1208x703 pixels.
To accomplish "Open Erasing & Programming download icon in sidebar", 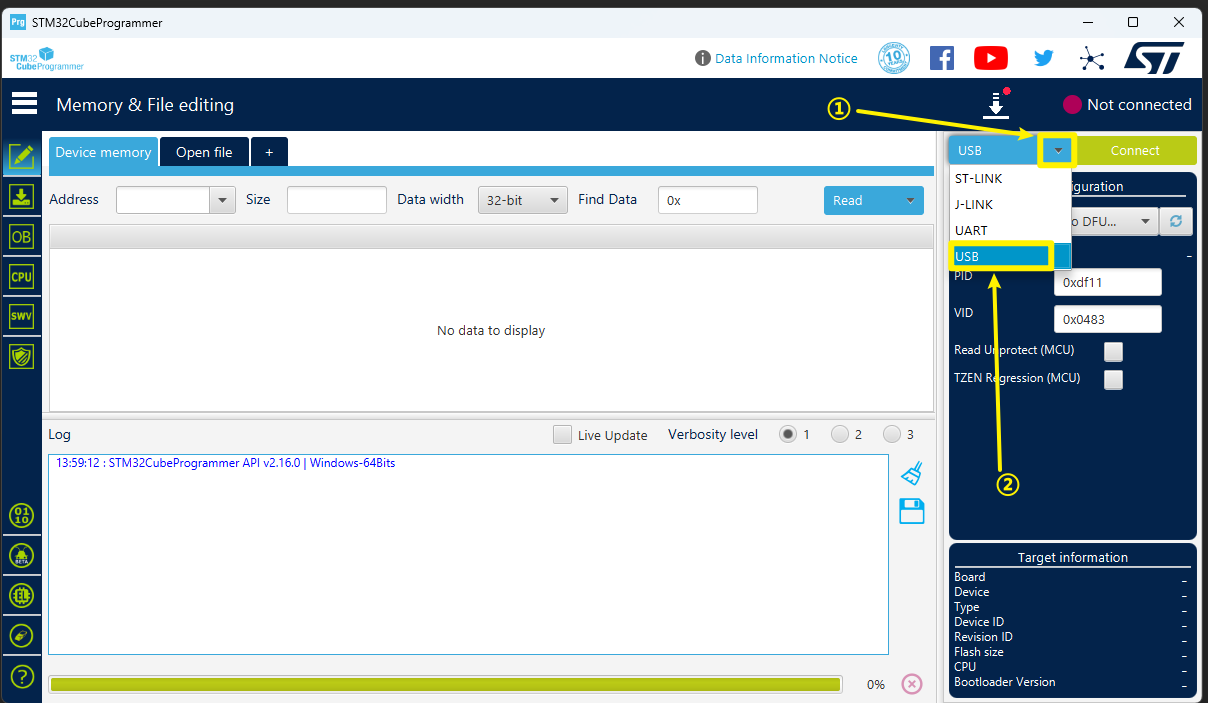I will (21, 197).
